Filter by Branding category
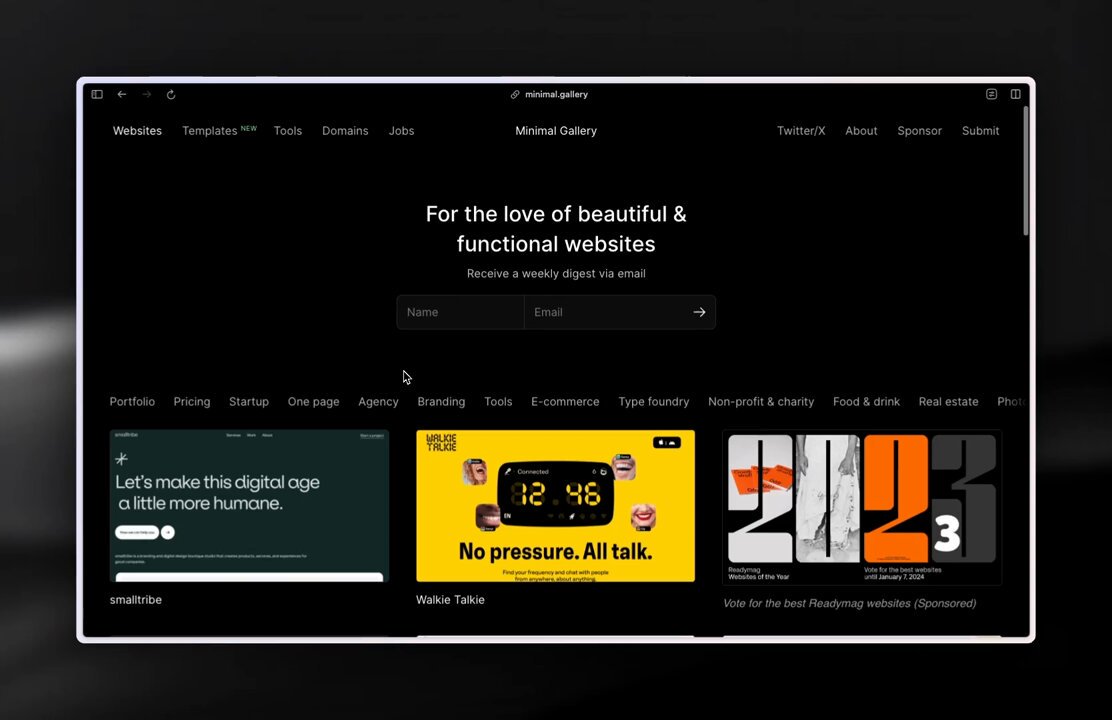This screenshot has width=1112, height=720. point(441,401)
